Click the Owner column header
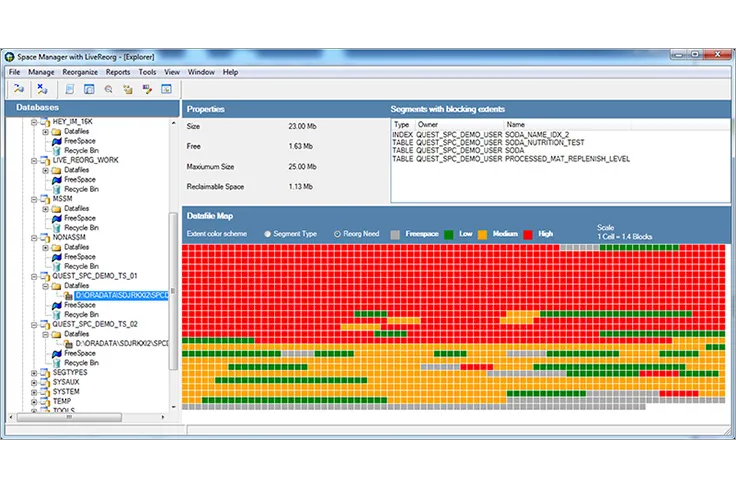736x489 pixels. 460,124
